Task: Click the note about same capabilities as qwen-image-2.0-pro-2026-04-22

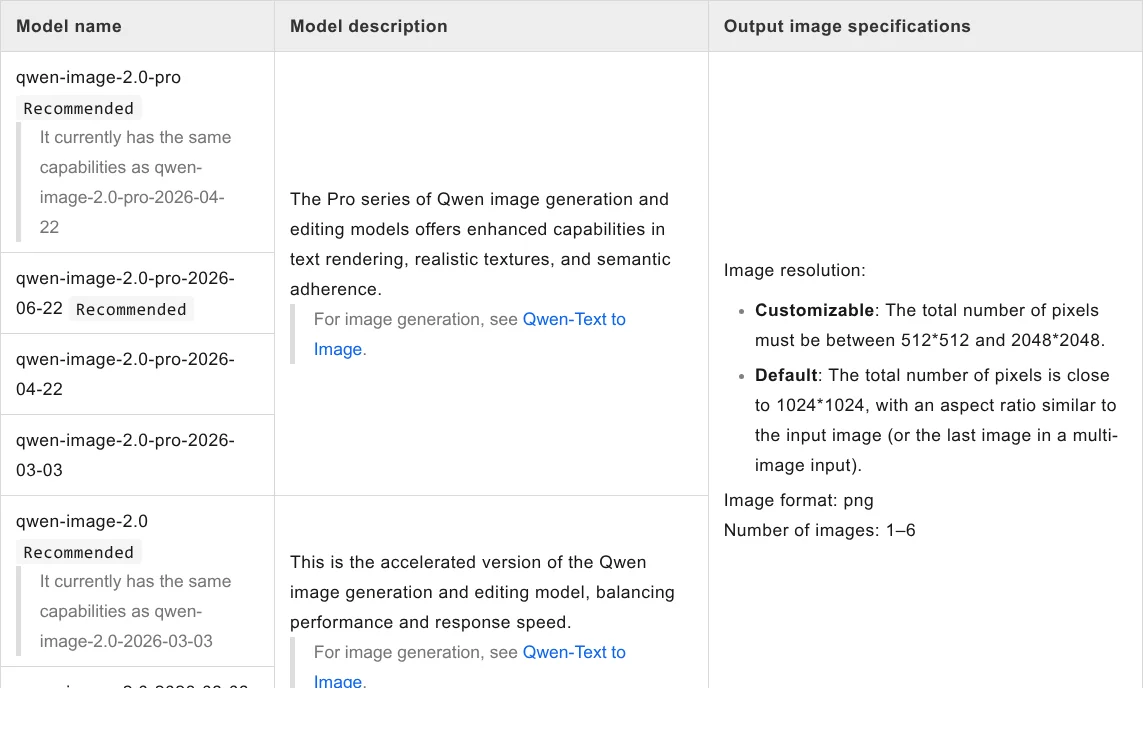Action: point(136,182)
